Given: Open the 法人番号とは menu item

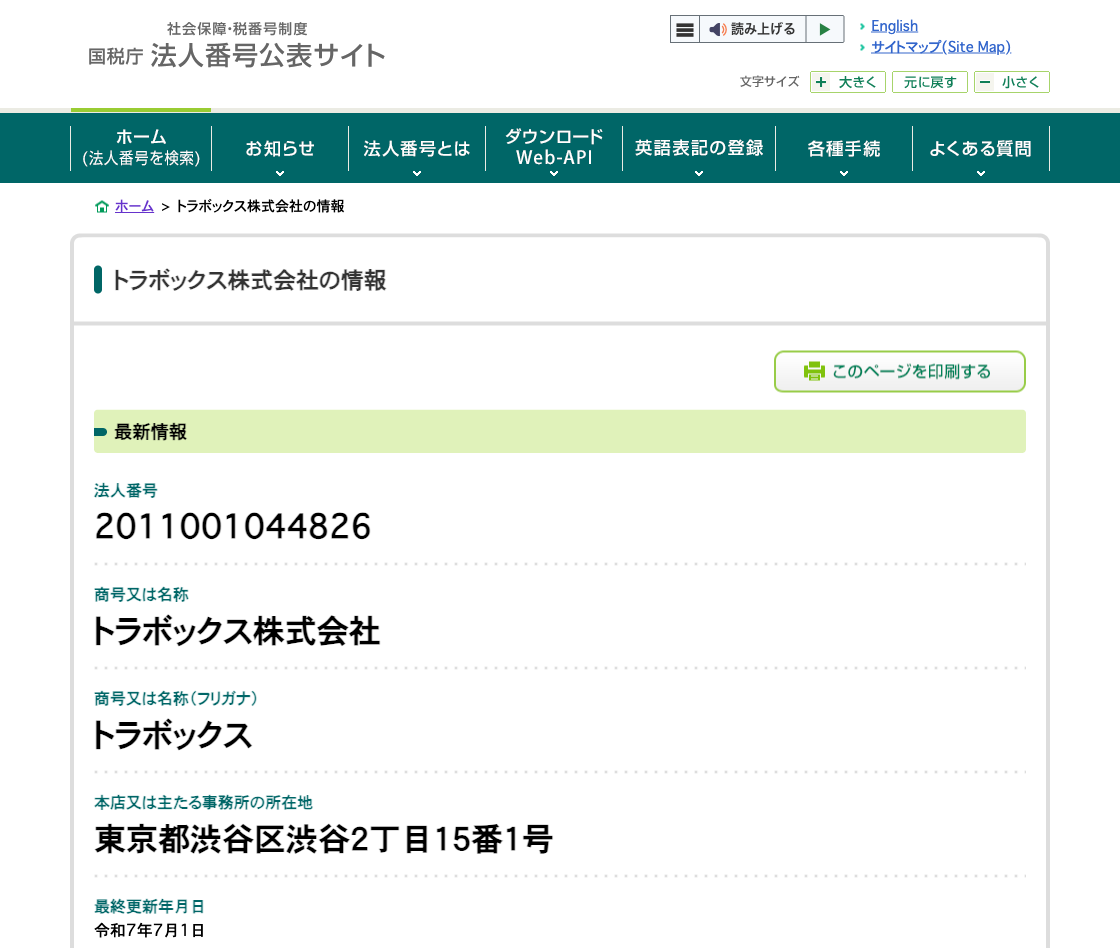Looking at the screenshot, I should 416,148.
